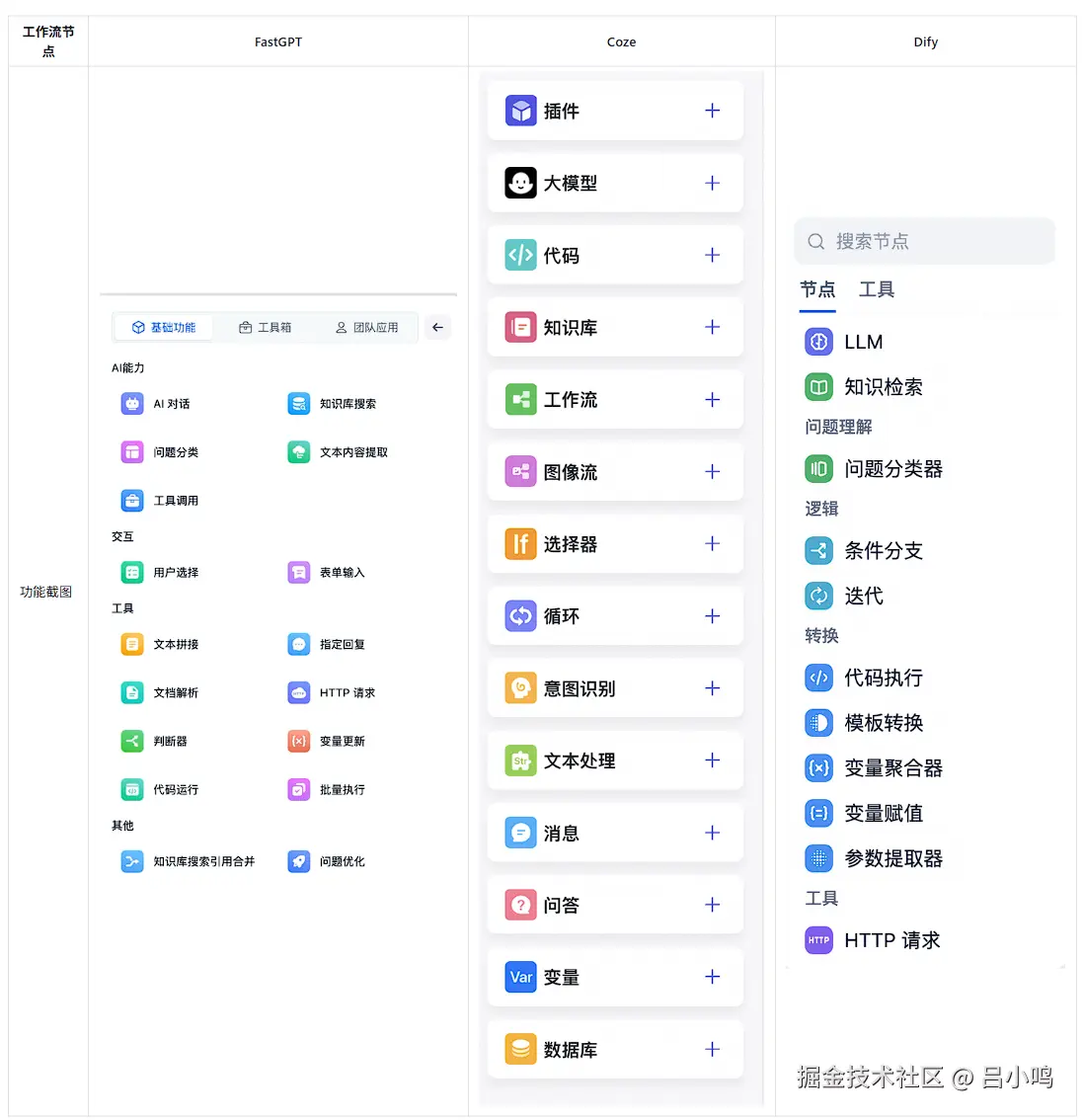
Task: Add the Coze 消息 node with plus
Action: pyautogui.click(x=712, y=833)
